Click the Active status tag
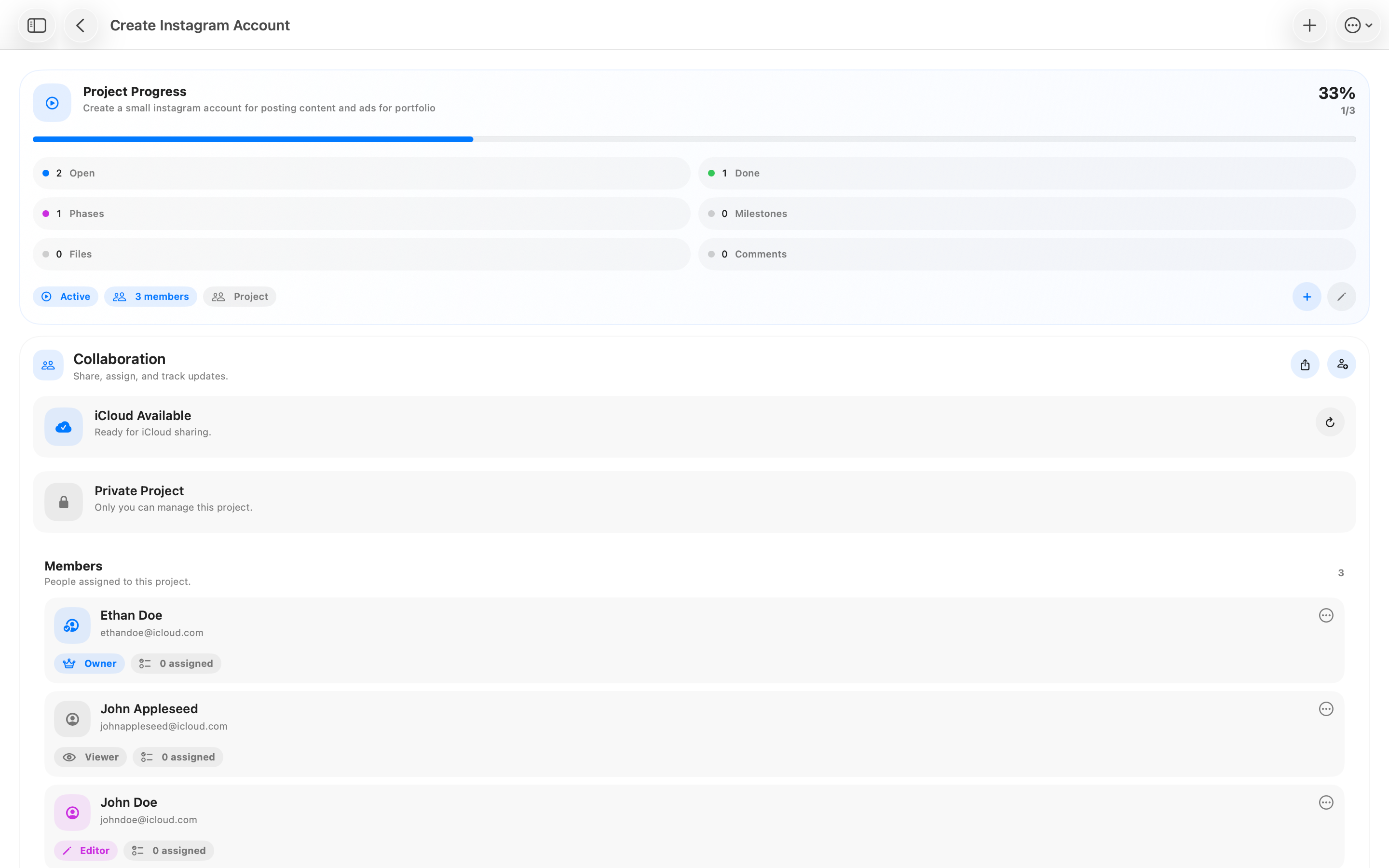 coord(66,297)
